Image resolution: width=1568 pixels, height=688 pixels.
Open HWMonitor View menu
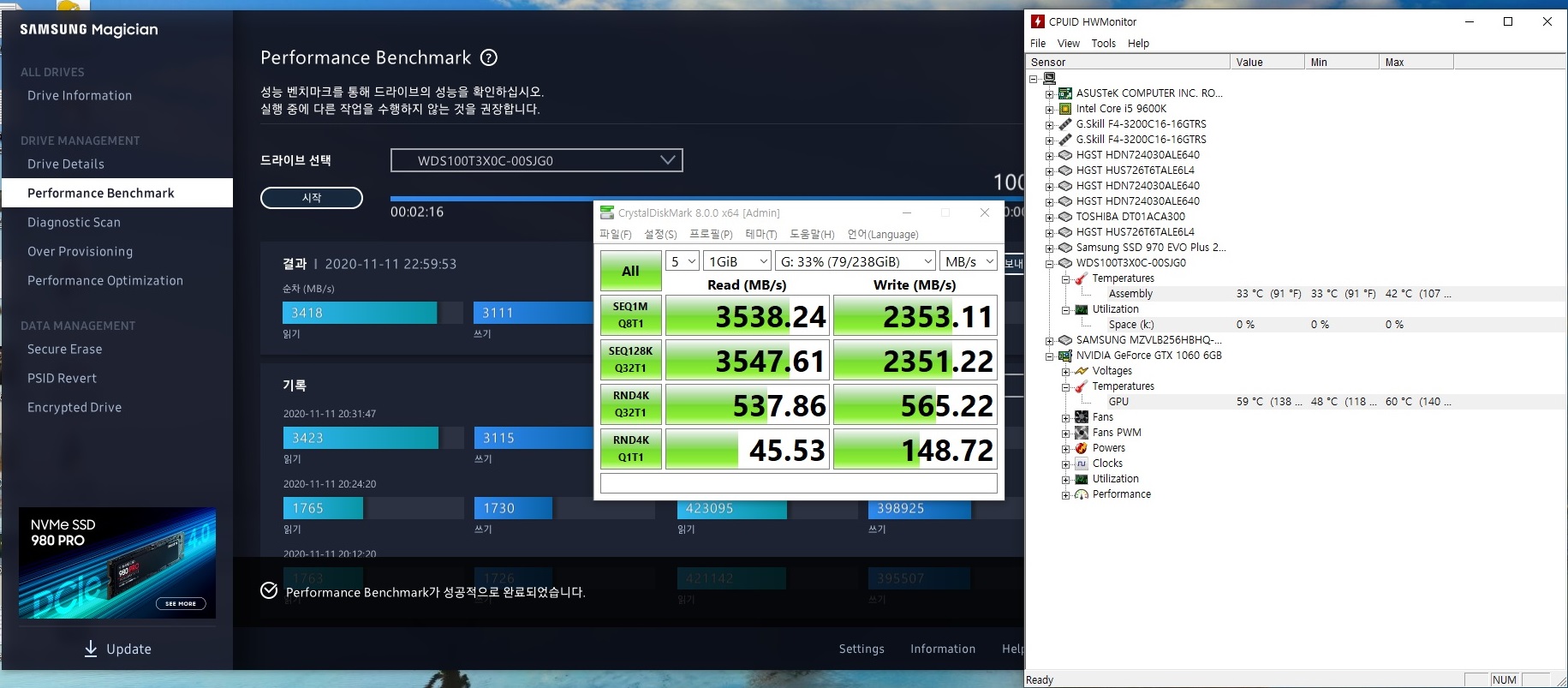click(x=1068, y=43)
